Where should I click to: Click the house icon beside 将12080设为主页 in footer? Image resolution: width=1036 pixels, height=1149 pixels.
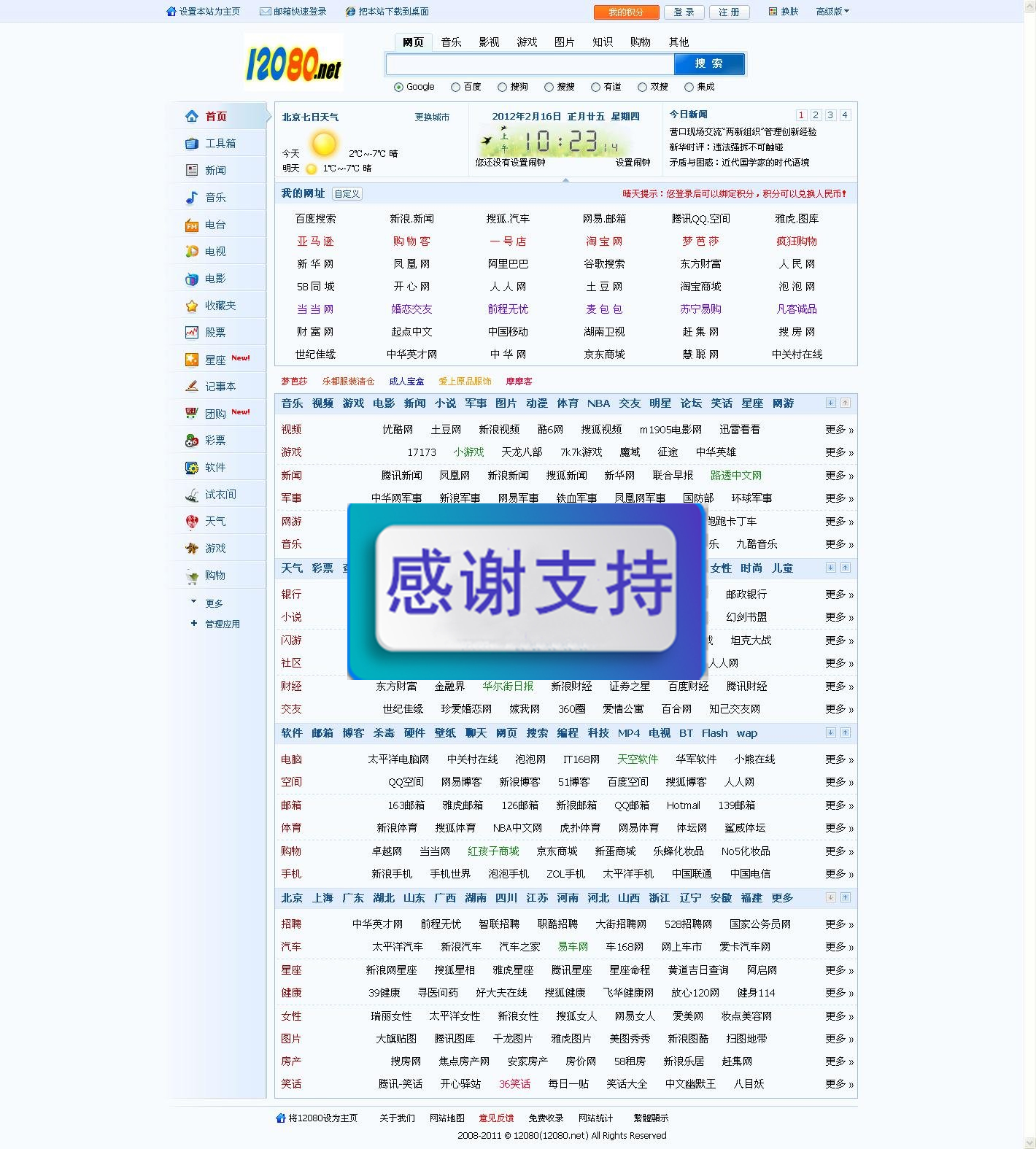click(281, 1118)
